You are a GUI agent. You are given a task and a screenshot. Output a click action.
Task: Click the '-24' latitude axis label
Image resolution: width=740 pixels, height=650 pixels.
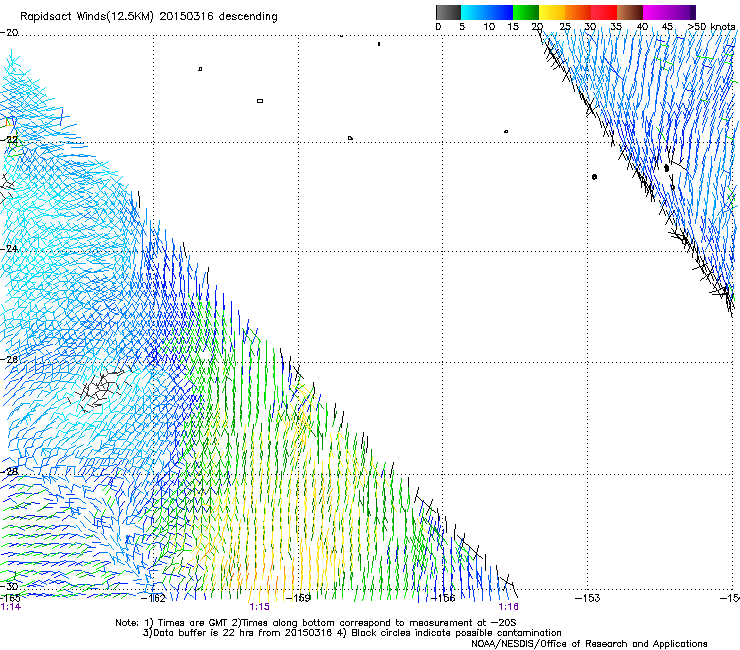(9, 248)
